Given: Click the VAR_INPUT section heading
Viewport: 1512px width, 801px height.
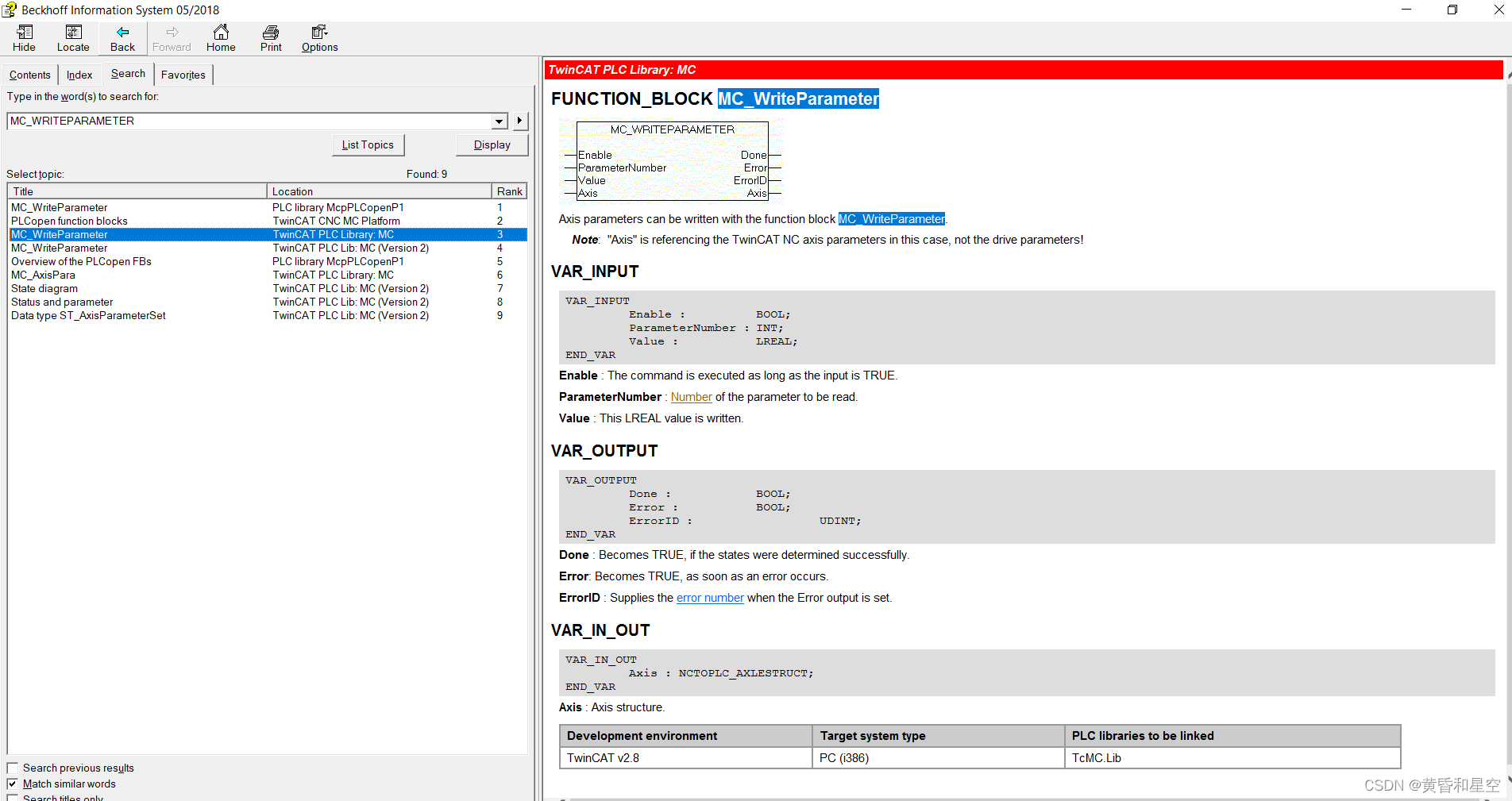Looking at the screenshot, I should tap(595, 271).
